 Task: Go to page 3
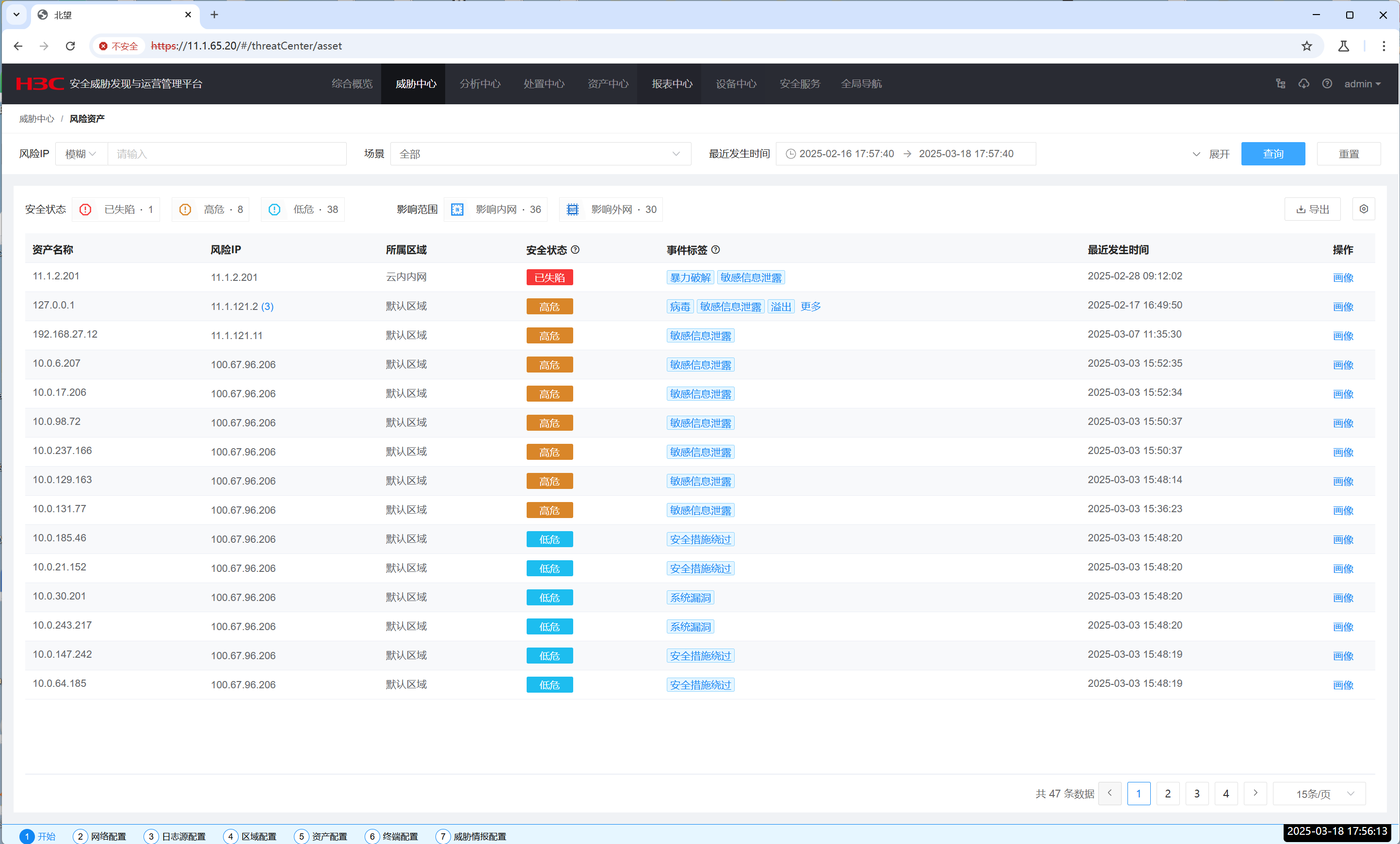(x=1197, y=794)
